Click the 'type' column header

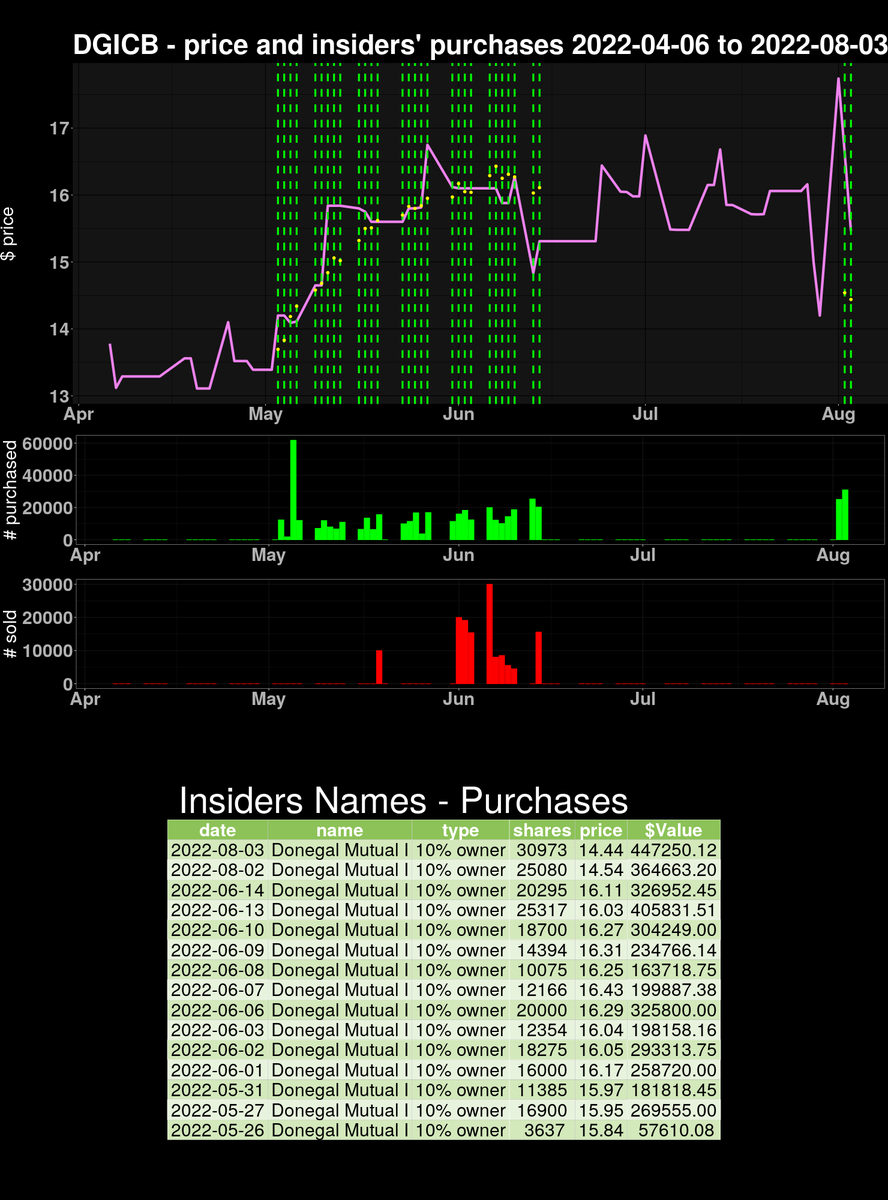click(x=460, y=830)
